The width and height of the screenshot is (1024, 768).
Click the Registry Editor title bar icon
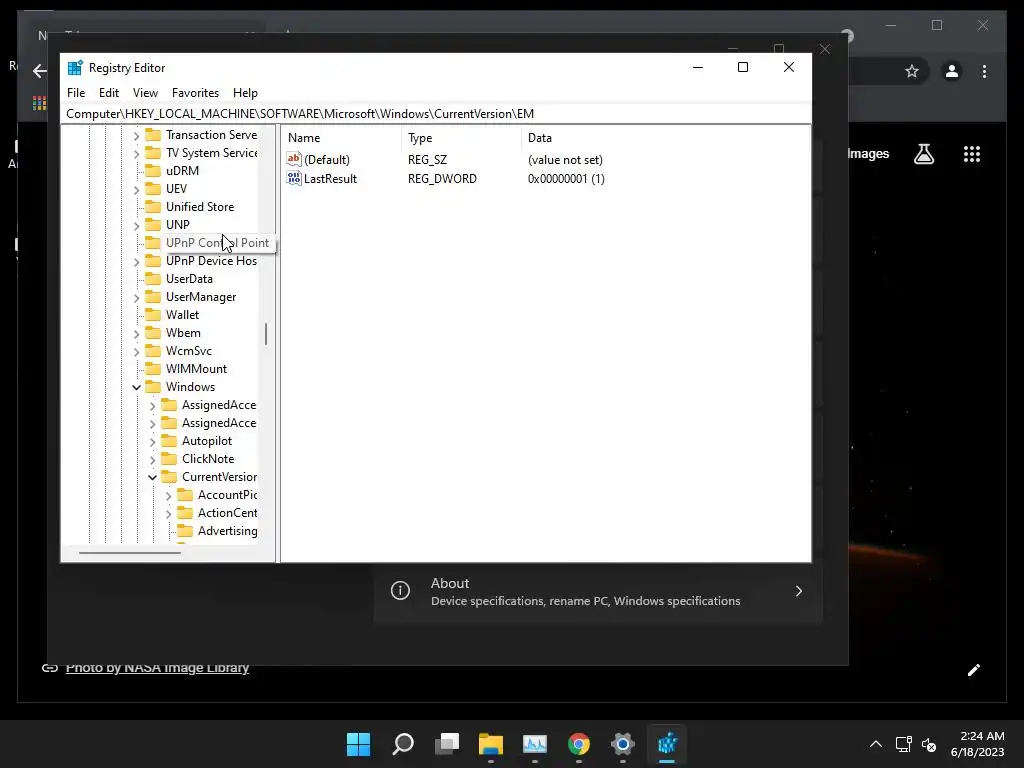[x=76, y=67]
